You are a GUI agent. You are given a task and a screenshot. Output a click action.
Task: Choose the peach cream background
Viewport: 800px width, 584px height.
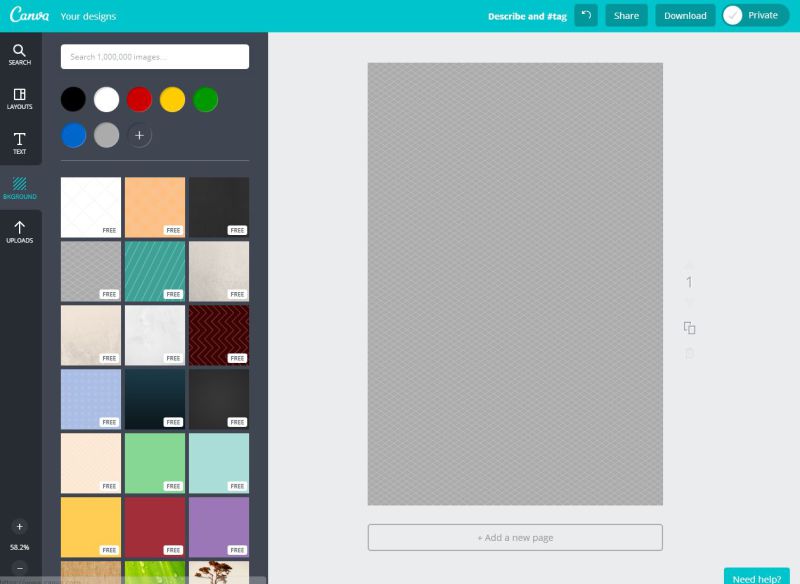pyautogui.click(x=91, y=463)
